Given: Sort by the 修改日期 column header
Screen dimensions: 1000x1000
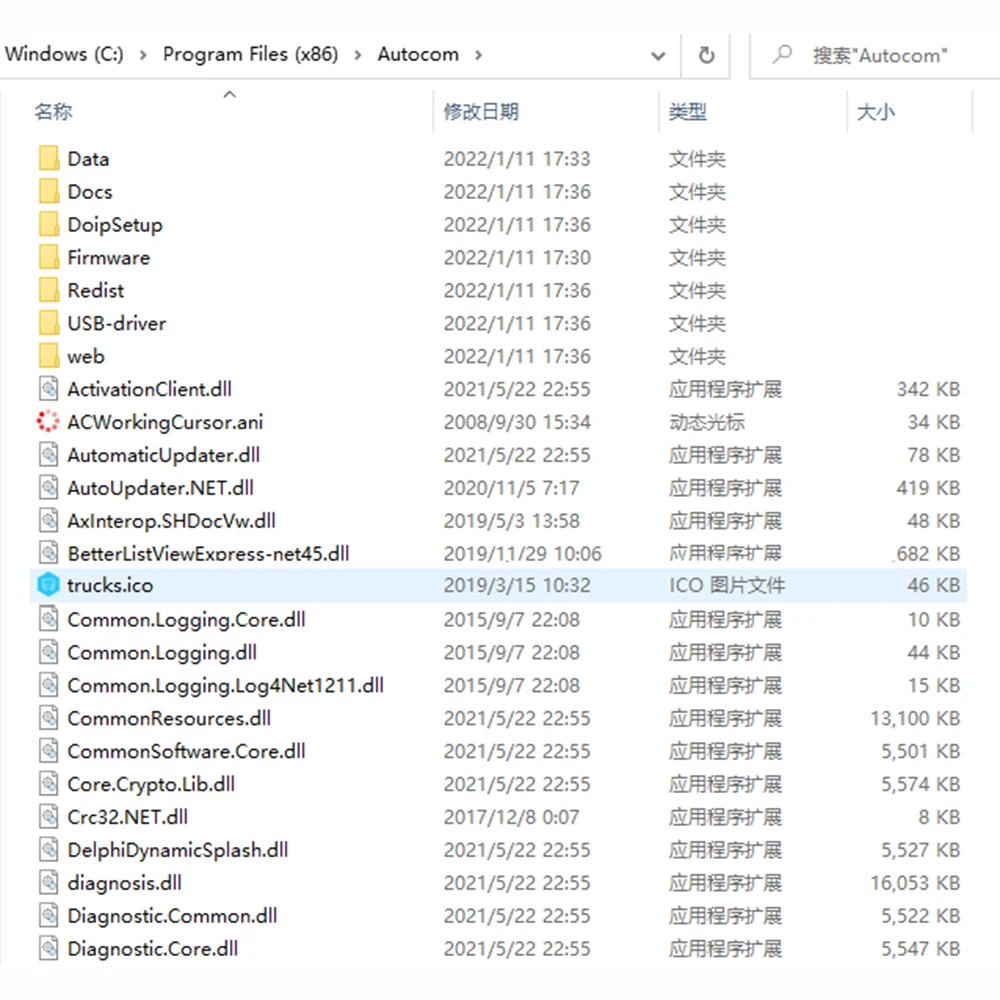Looking at the screenshot, I should click(x=482, y=112).
